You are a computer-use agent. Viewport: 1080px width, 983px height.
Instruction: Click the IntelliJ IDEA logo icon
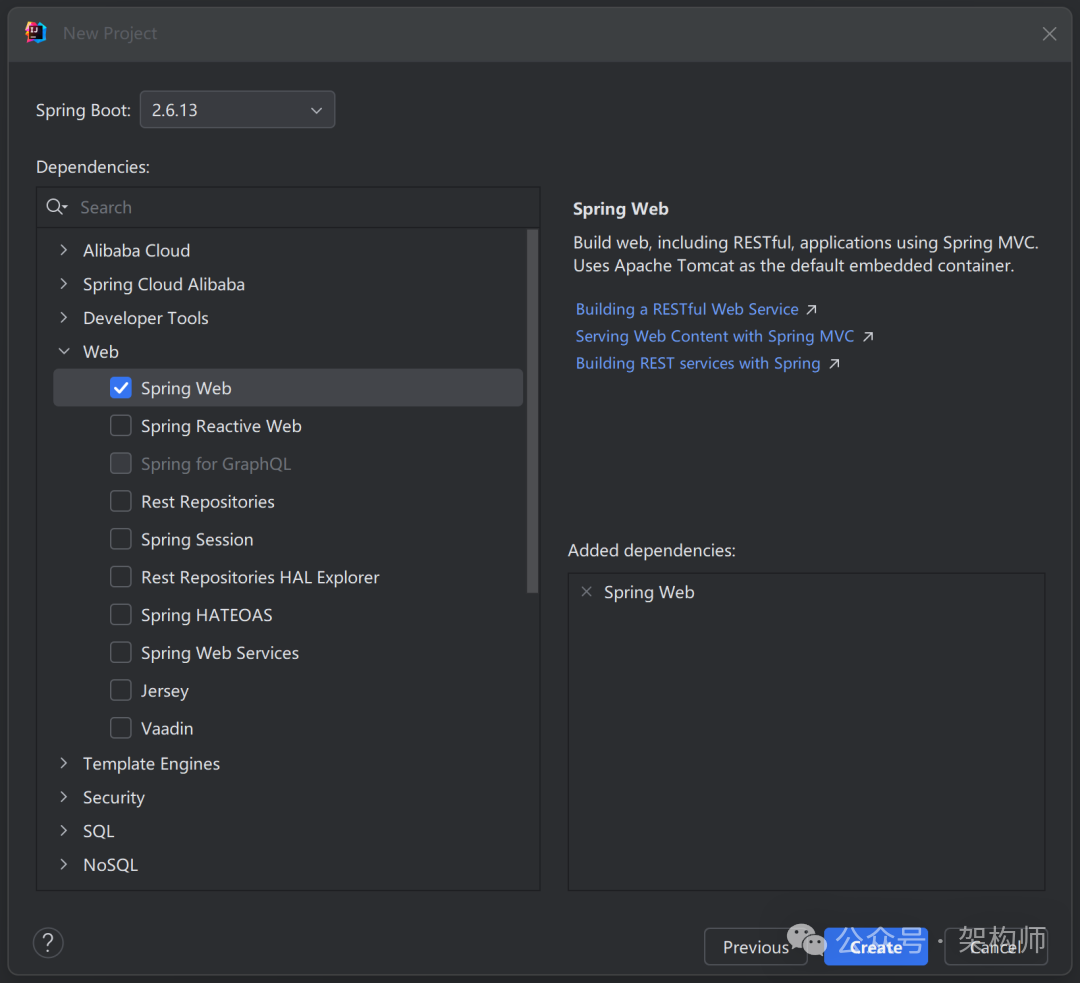coord(36,33)
